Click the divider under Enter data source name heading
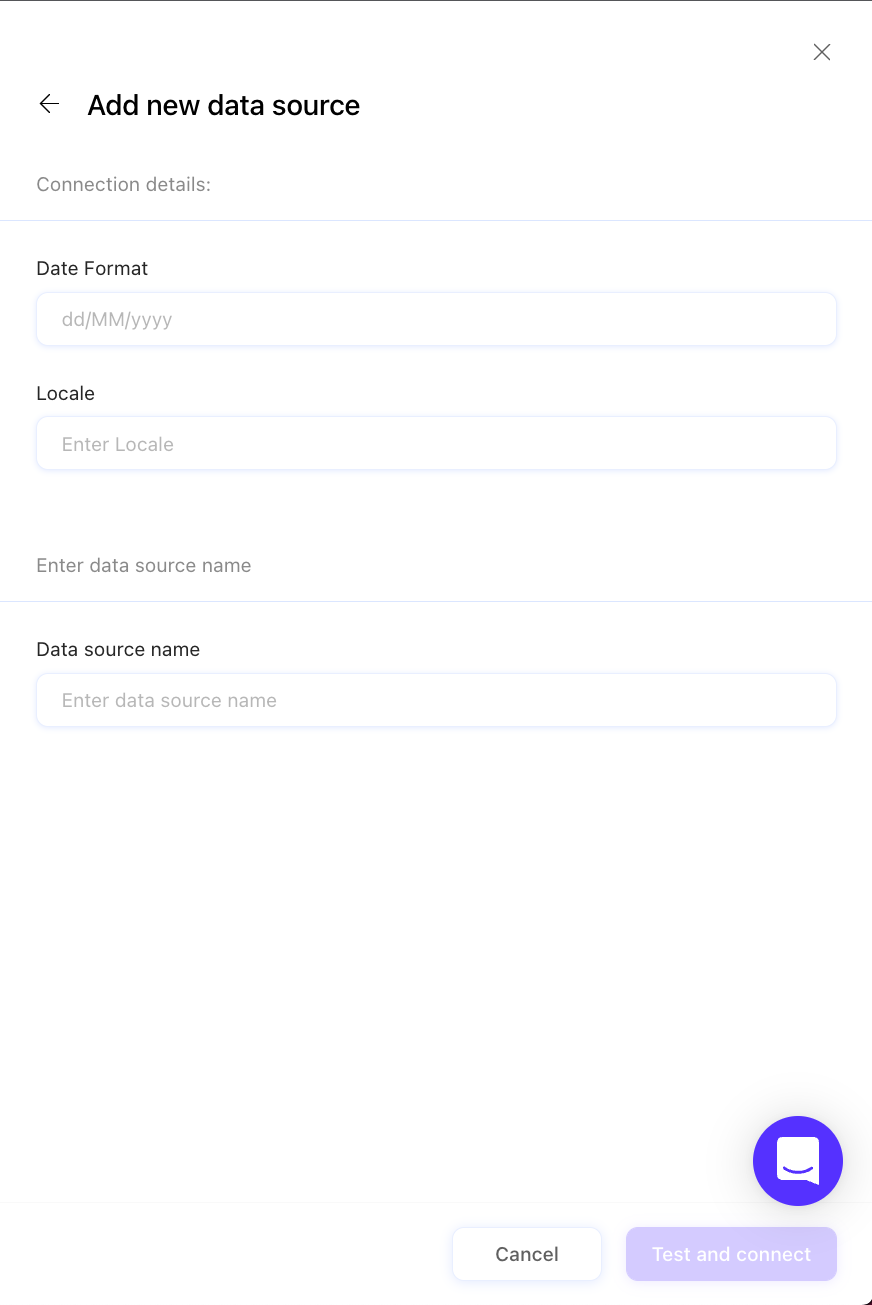872x1305 pixels. (x=436, y=601)
